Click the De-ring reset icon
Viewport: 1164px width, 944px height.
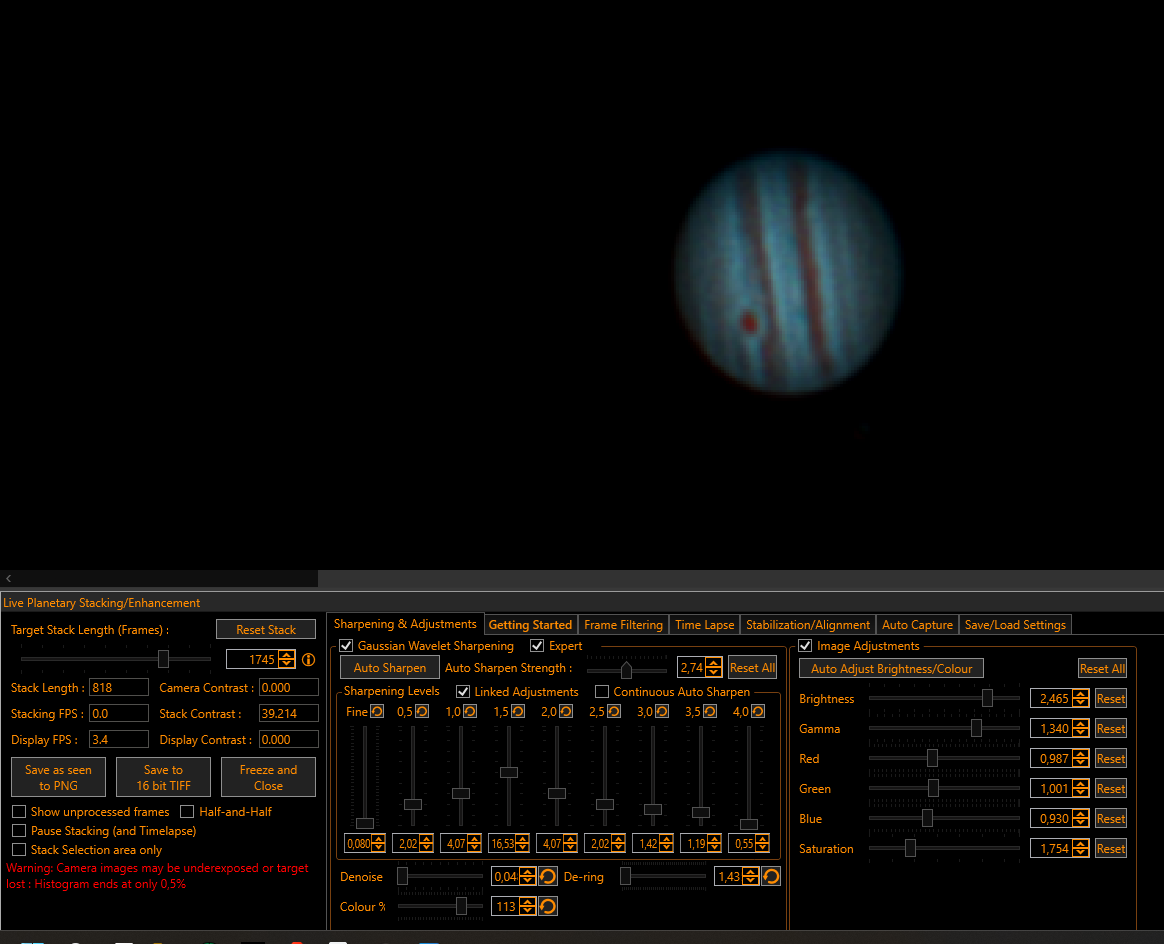(x=771, y=876)
